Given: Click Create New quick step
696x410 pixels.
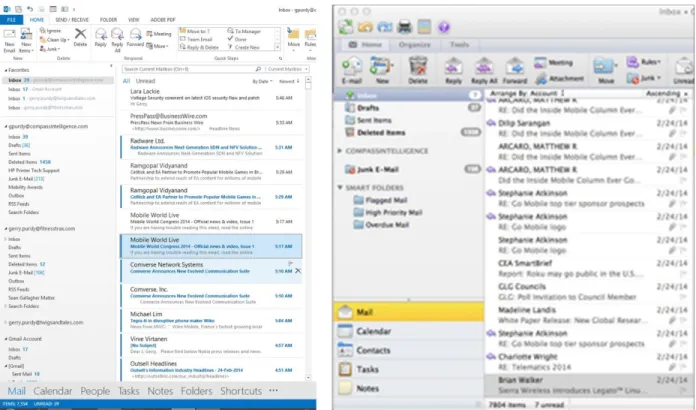Looking at the screenshot, I should (x=244, y=47).
